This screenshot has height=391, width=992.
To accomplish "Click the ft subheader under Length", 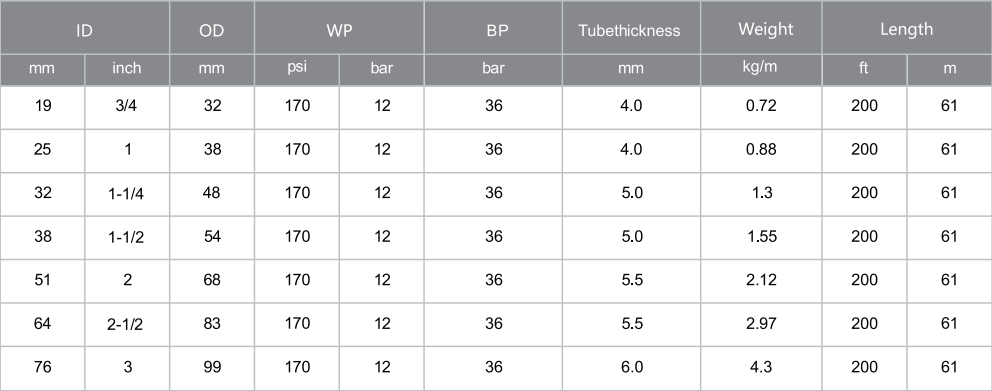I will tap(864, 70).
